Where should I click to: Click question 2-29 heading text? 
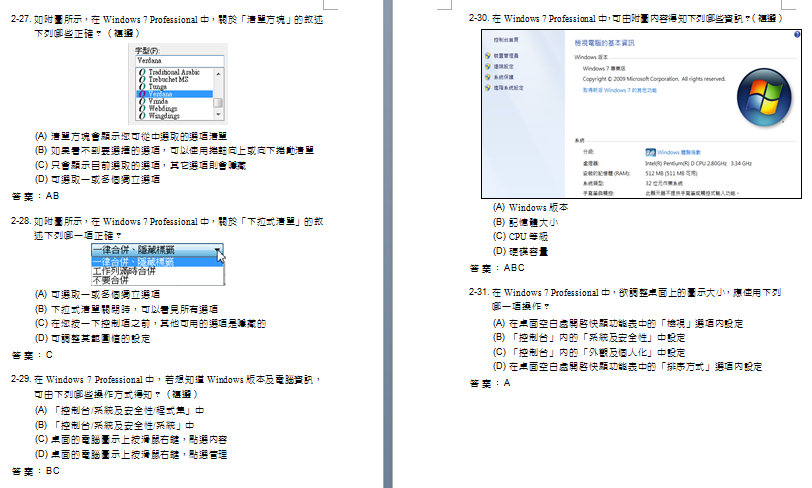pyautogui.click(x=166, y=386)
